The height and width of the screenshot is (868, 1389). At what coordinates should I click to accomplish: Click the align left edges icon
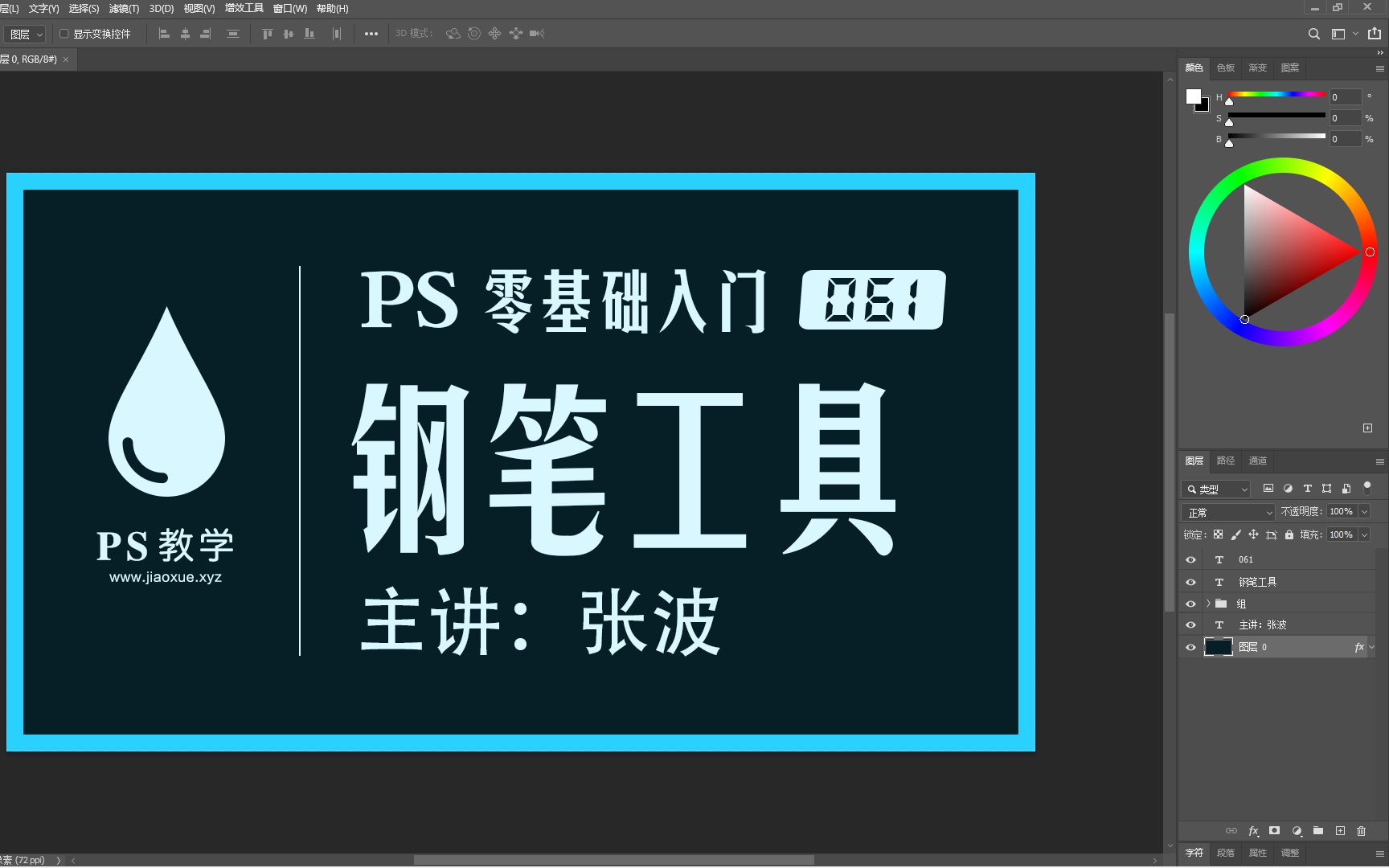pyautogui.click(x=164, y=34)
